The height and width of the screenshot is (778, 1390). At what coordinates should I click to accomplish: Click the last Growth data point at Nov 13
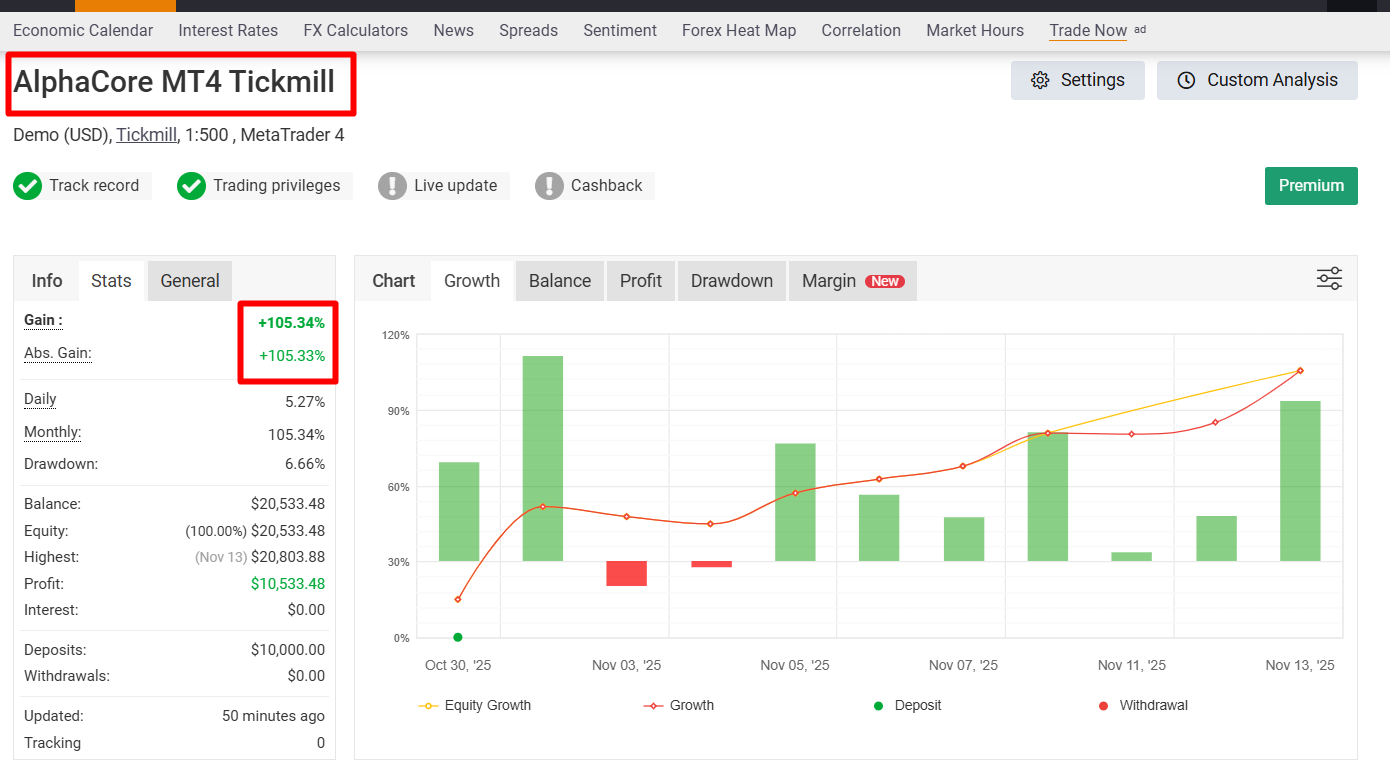coord(1300,370)
